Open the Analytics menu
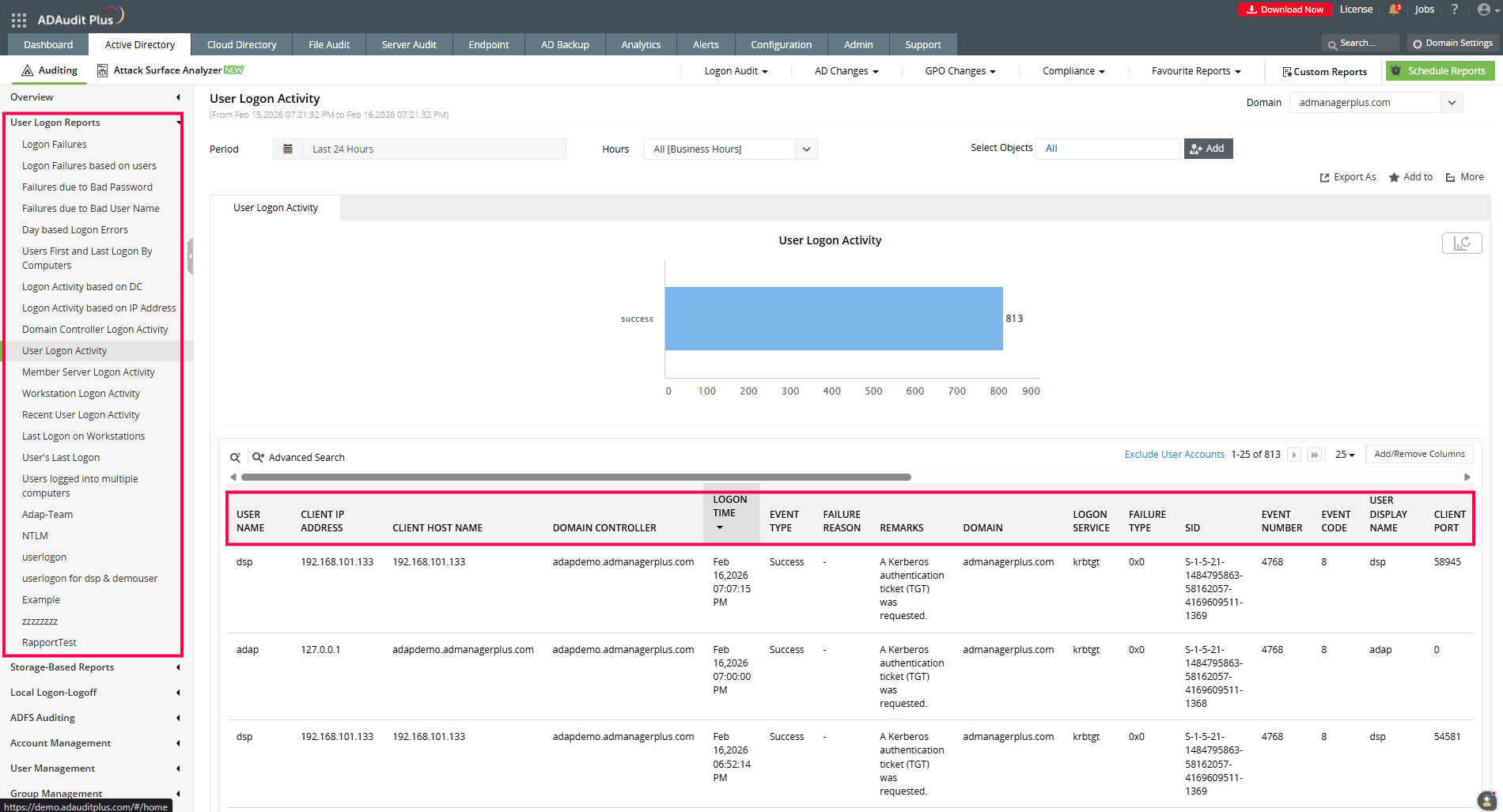Screen dimensions: 1503x812 tap(640, 44)
